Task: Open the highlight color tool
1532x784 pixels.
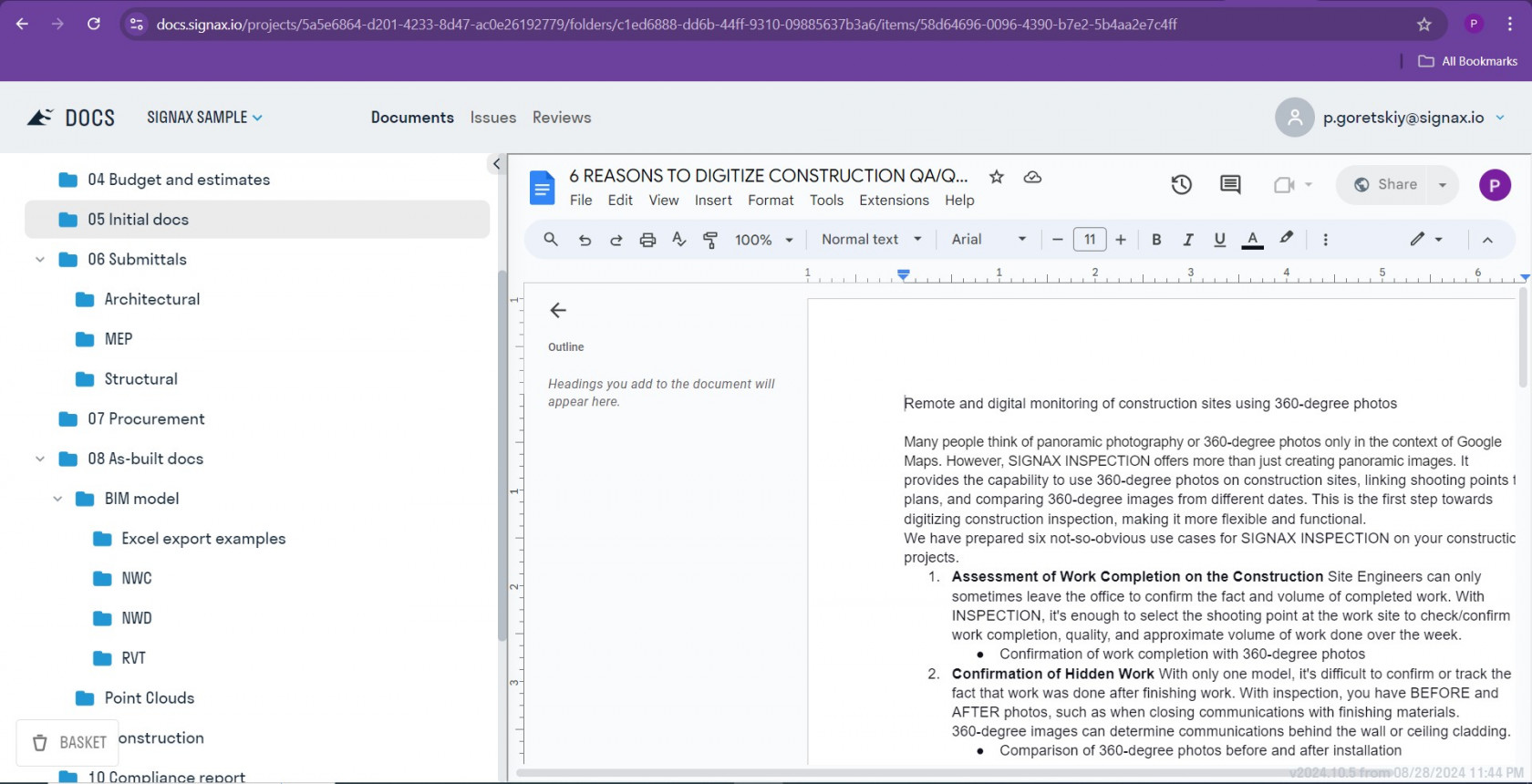Action: (x=1286, y=239)
